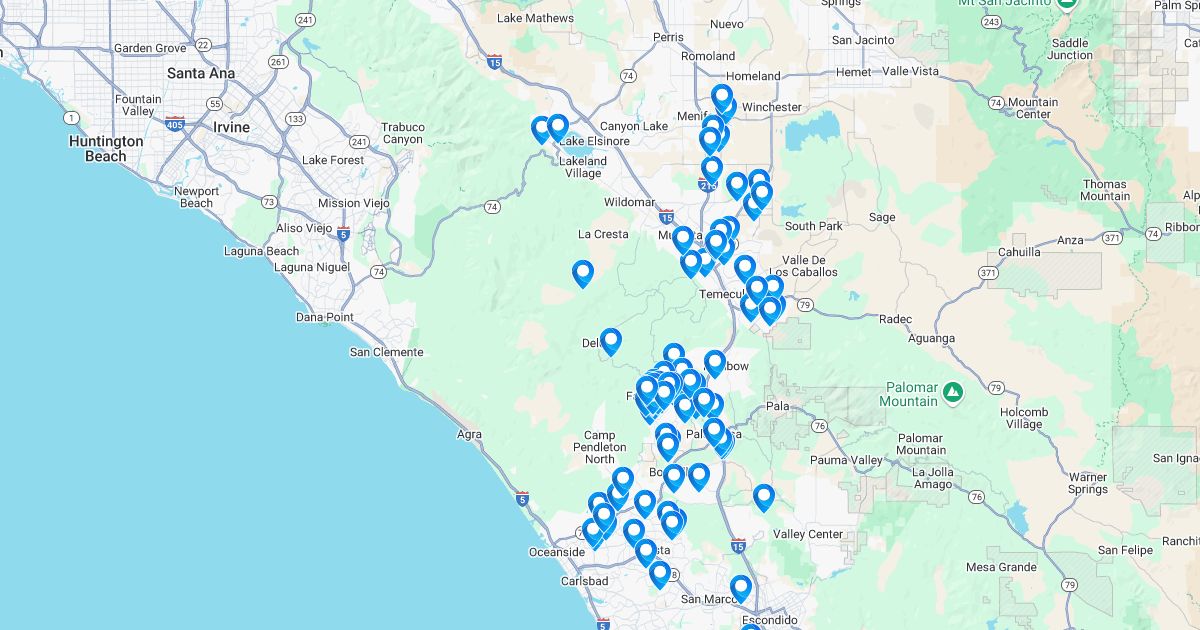Click the Route 133 shield near Irvine
The width and height of the screenshot is (1200, 630).
(x=295, y=118)
